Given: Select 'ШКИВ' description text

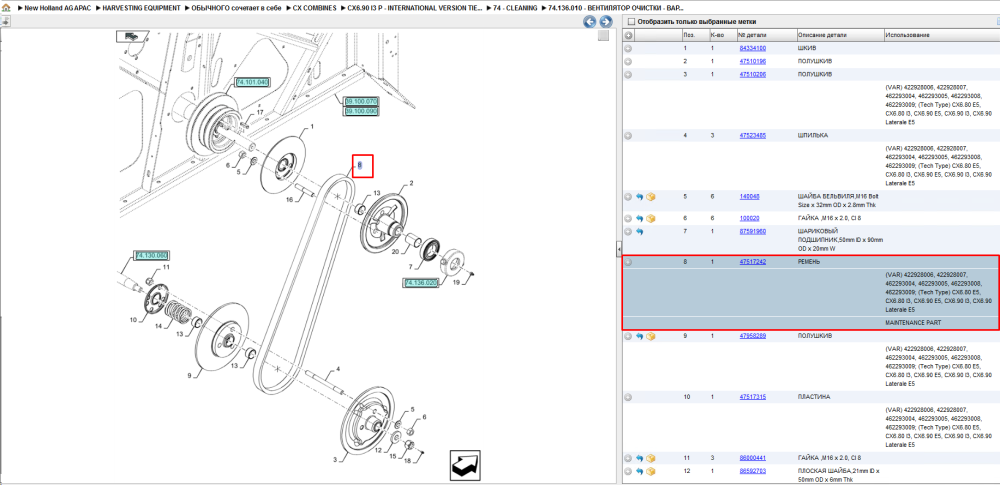Looking at the screenshot, I should [x=807, y=48].
